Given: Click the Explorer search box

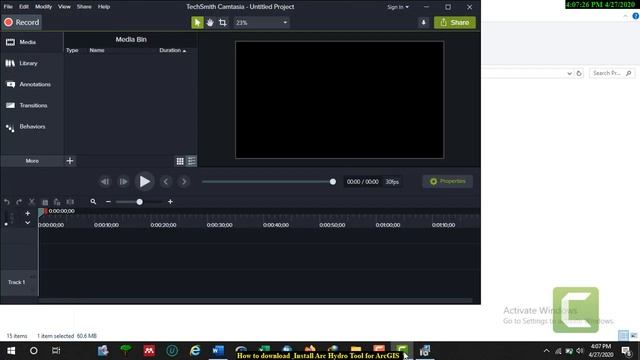Looking at the screenshot, I should 611,73.
